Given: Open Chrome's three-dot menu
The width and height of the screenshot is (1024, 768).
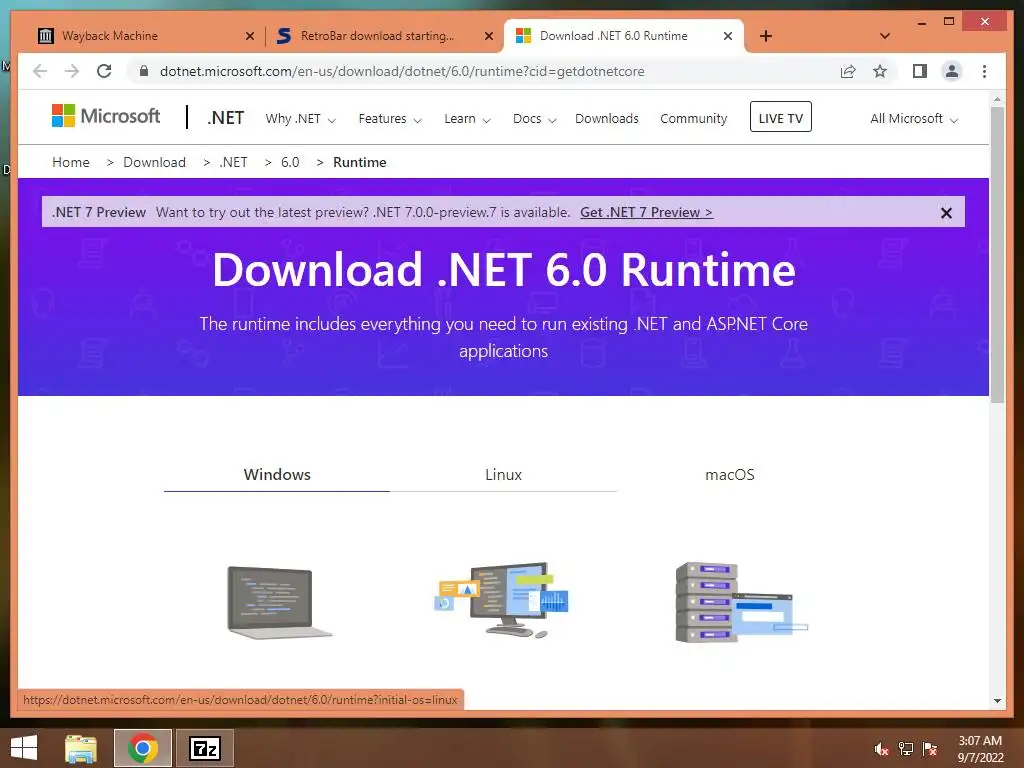Looking at the screenshot, I should pyautogui.click(x=984, y=71).
